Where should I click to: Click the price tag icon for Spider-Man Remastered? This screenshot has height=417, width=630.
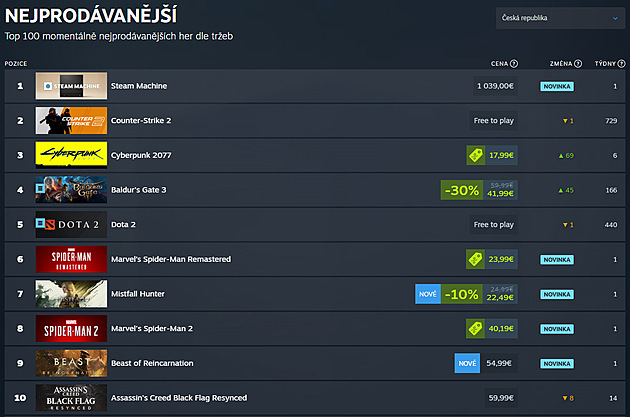tap(475, 259)
